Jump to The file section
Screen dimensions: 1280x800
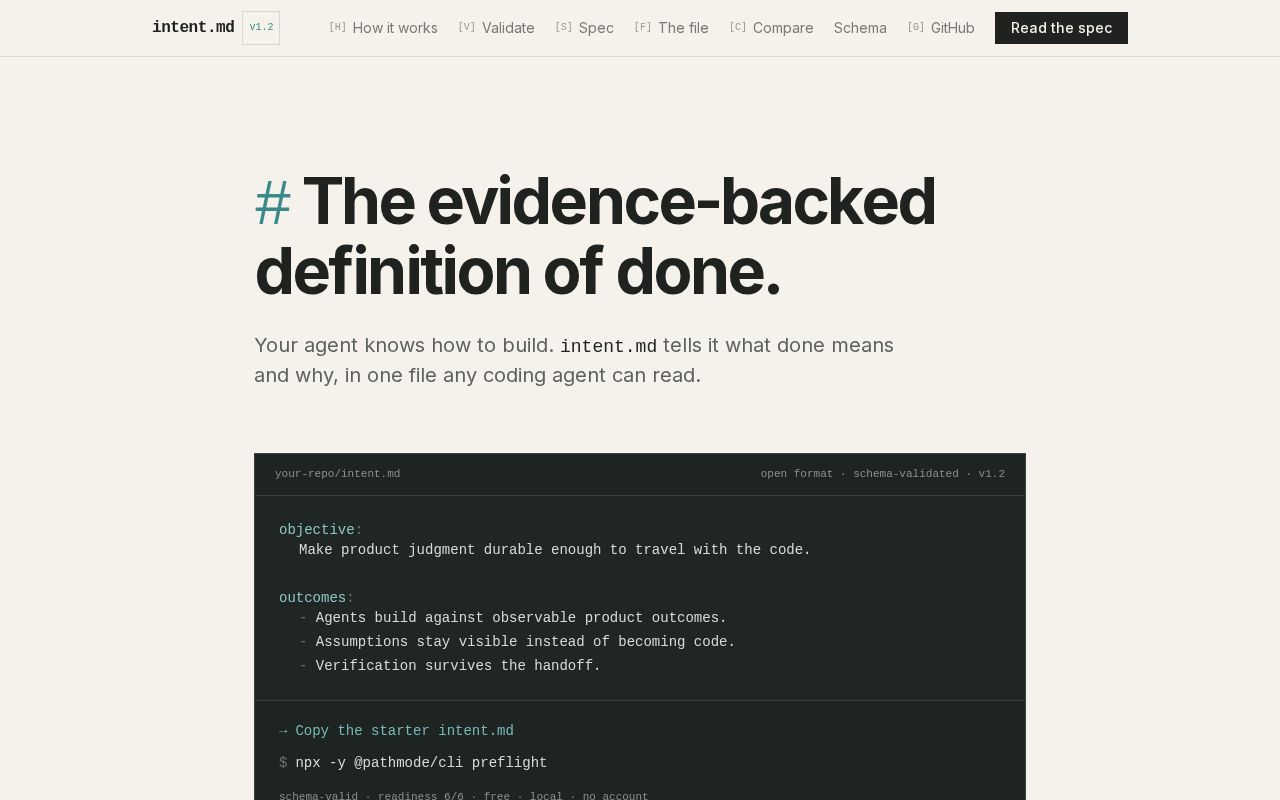671,28
